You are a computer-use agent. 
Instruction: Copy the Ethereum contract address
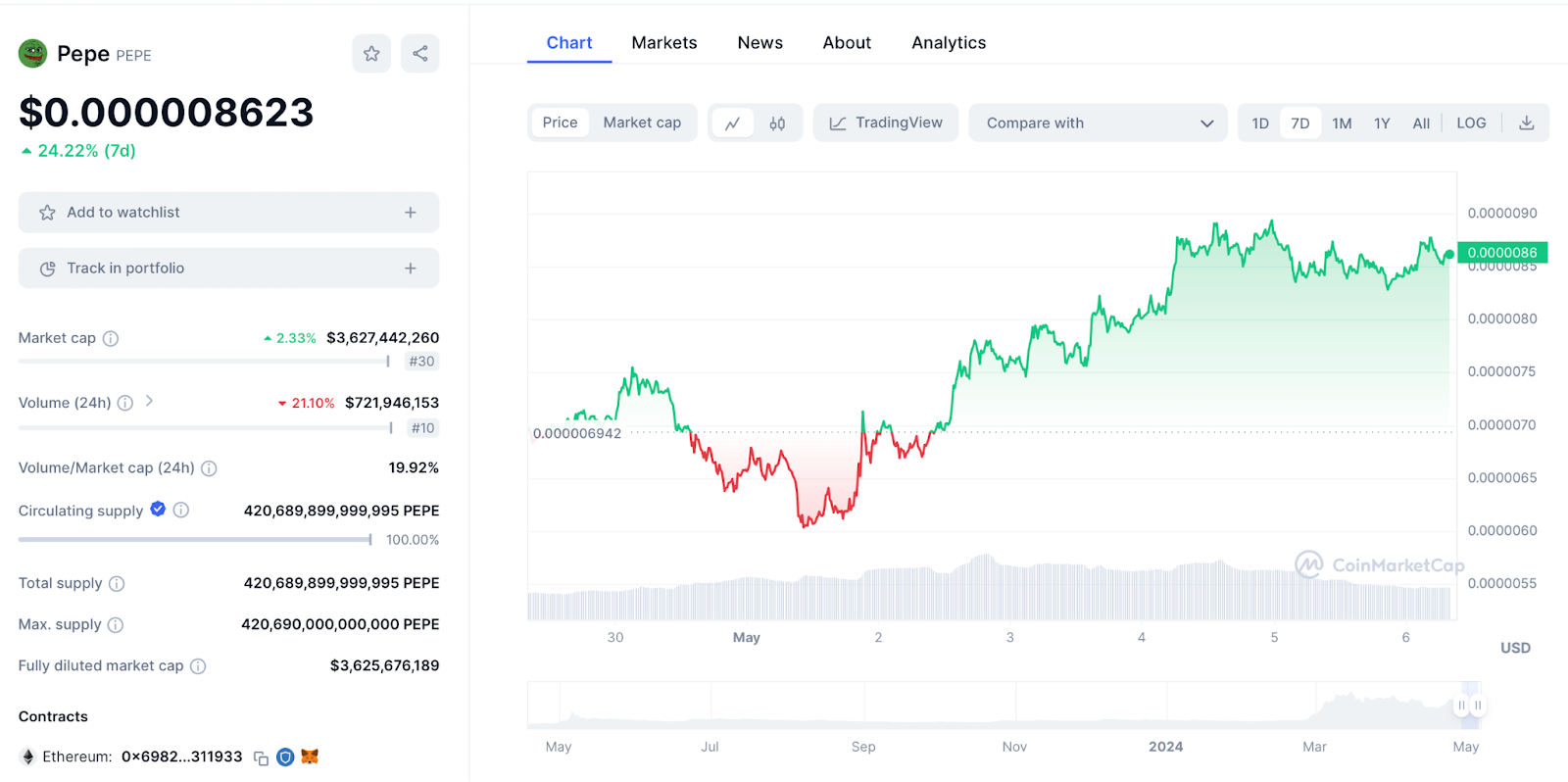coord(261,758)
